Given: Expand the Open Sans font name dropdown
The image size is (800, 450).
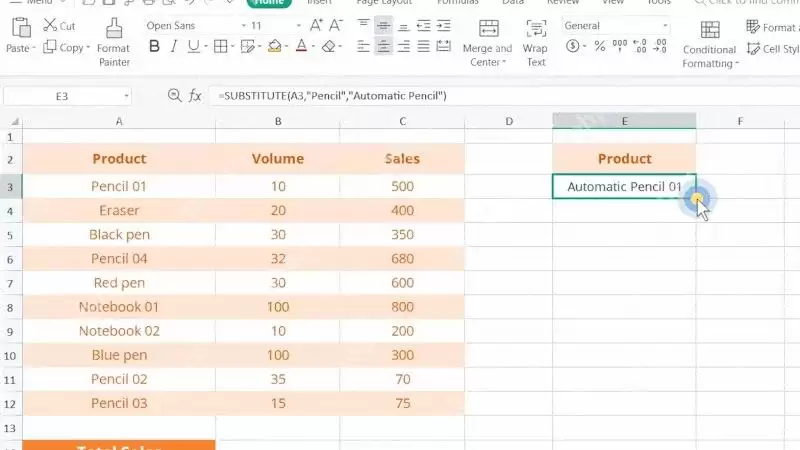Looking at the screenshot, I should coord(243,26).
